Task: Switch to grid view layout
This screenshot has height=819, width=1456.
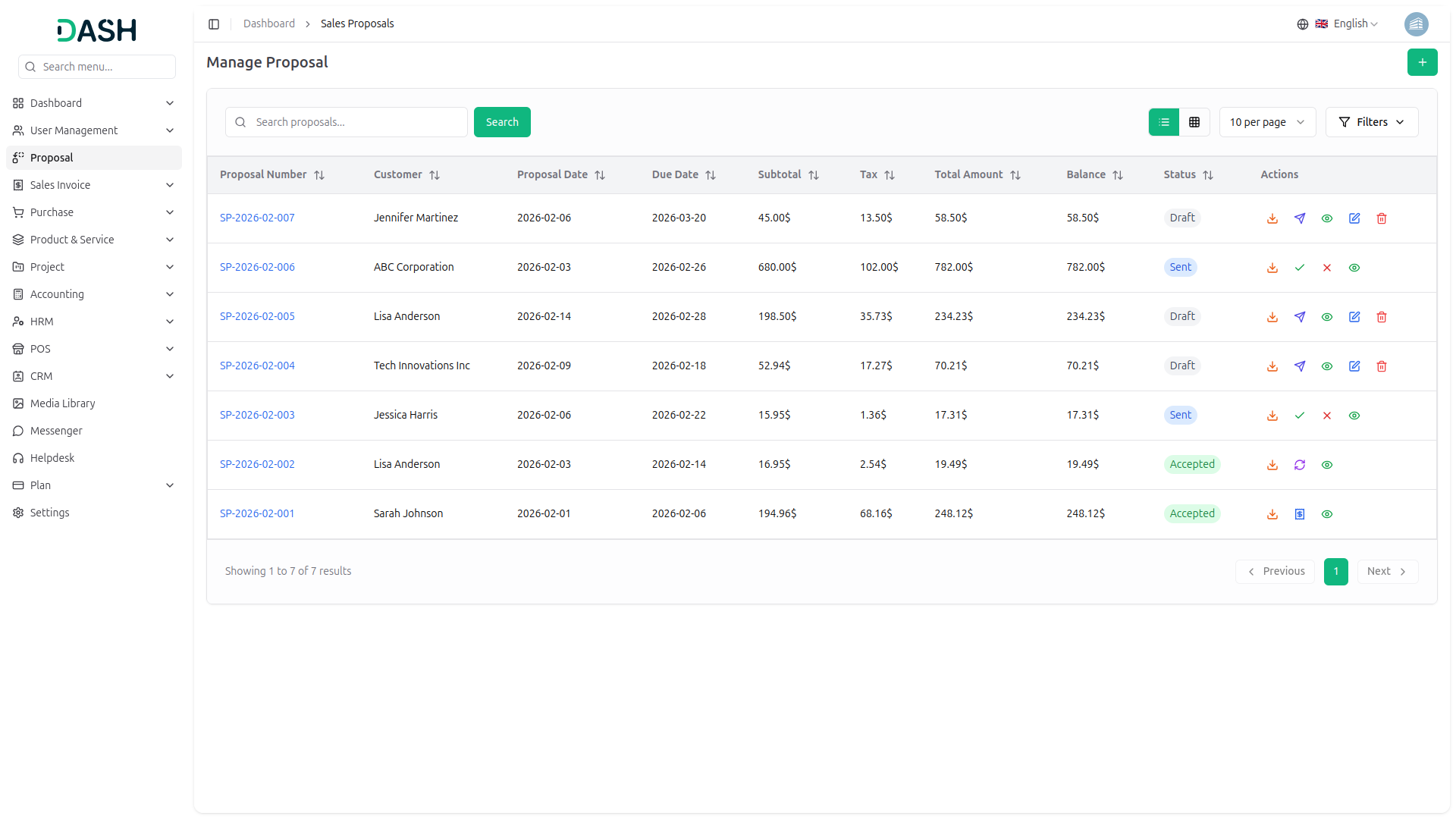Action: [1194, 122]
